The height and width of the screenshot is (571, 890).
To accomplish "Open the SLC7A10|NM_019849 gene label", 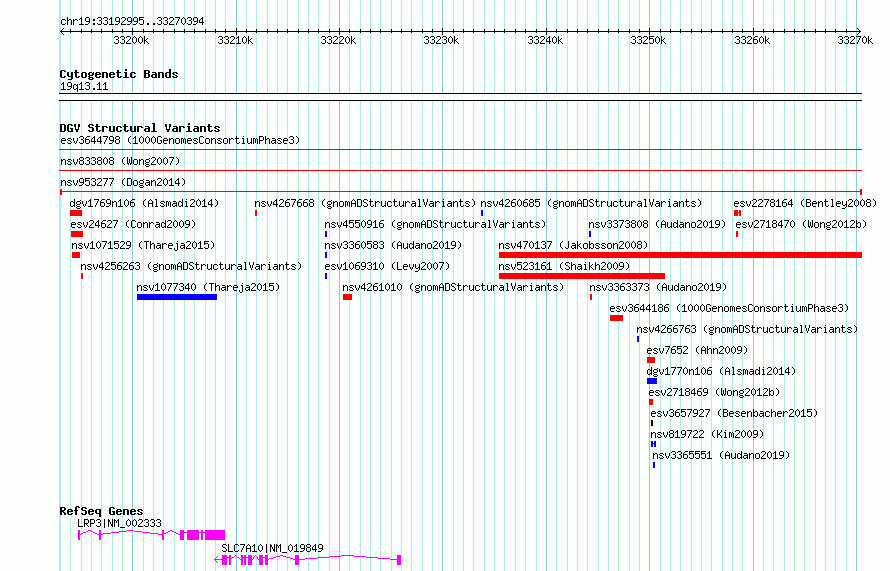I will [272, 548].
